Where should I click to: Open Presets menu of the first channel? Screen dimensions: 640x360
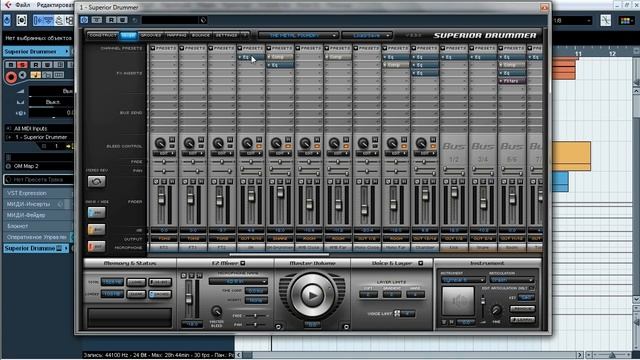(x=163, y=48)
